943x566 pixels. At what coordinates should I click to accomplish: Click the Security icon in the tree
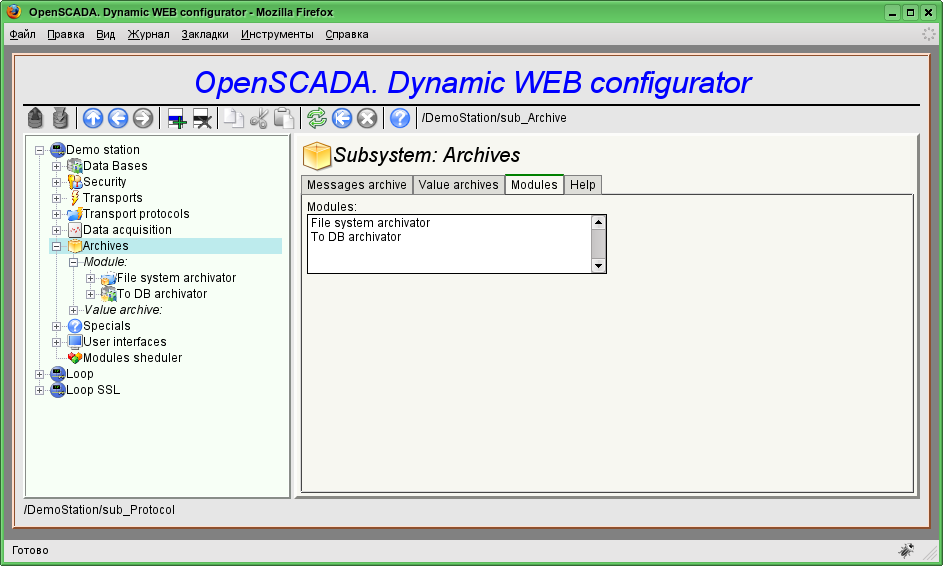click(75, 182)
